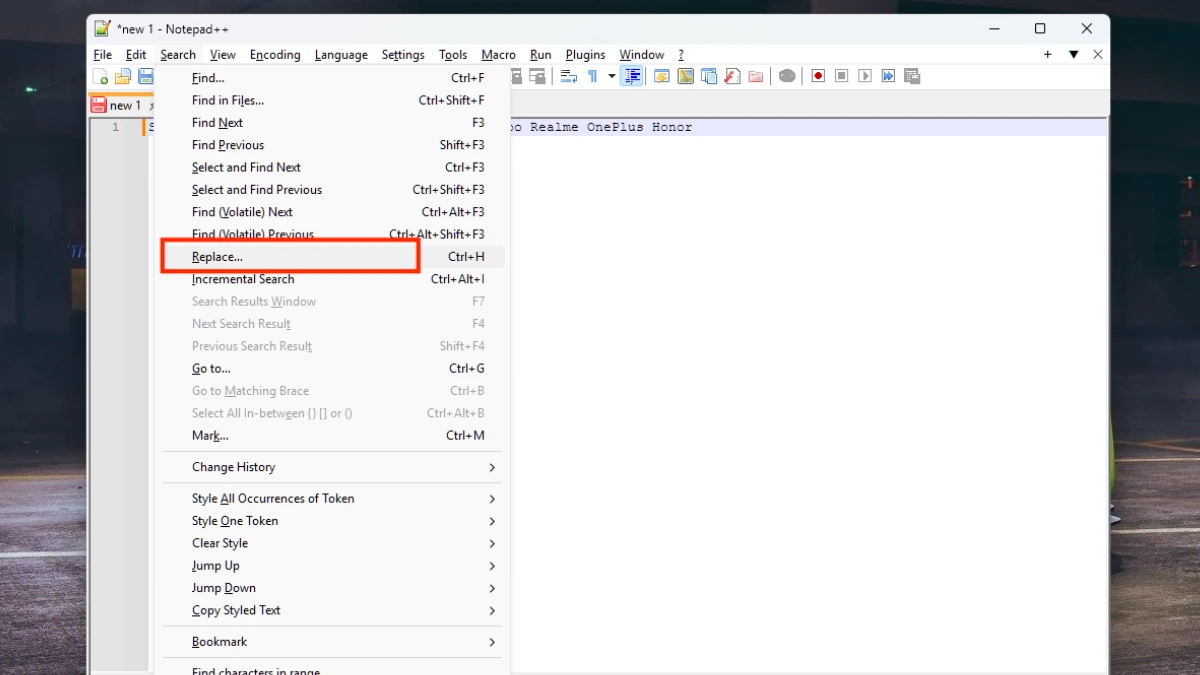Select the Find Next menu entry
Screen dimensions: 1200x675
334,123
